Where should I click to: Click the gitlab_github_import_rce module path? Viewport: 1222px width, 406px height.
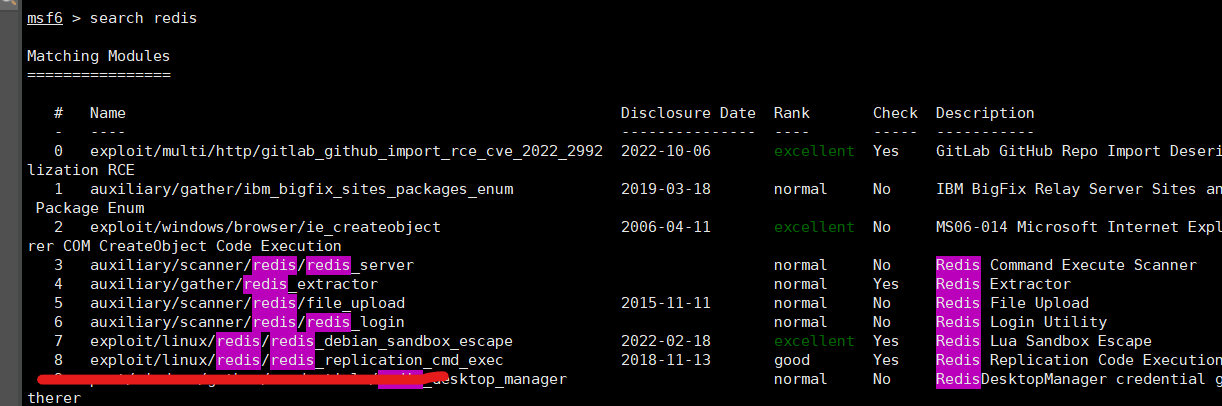click(x=346, y=151)
